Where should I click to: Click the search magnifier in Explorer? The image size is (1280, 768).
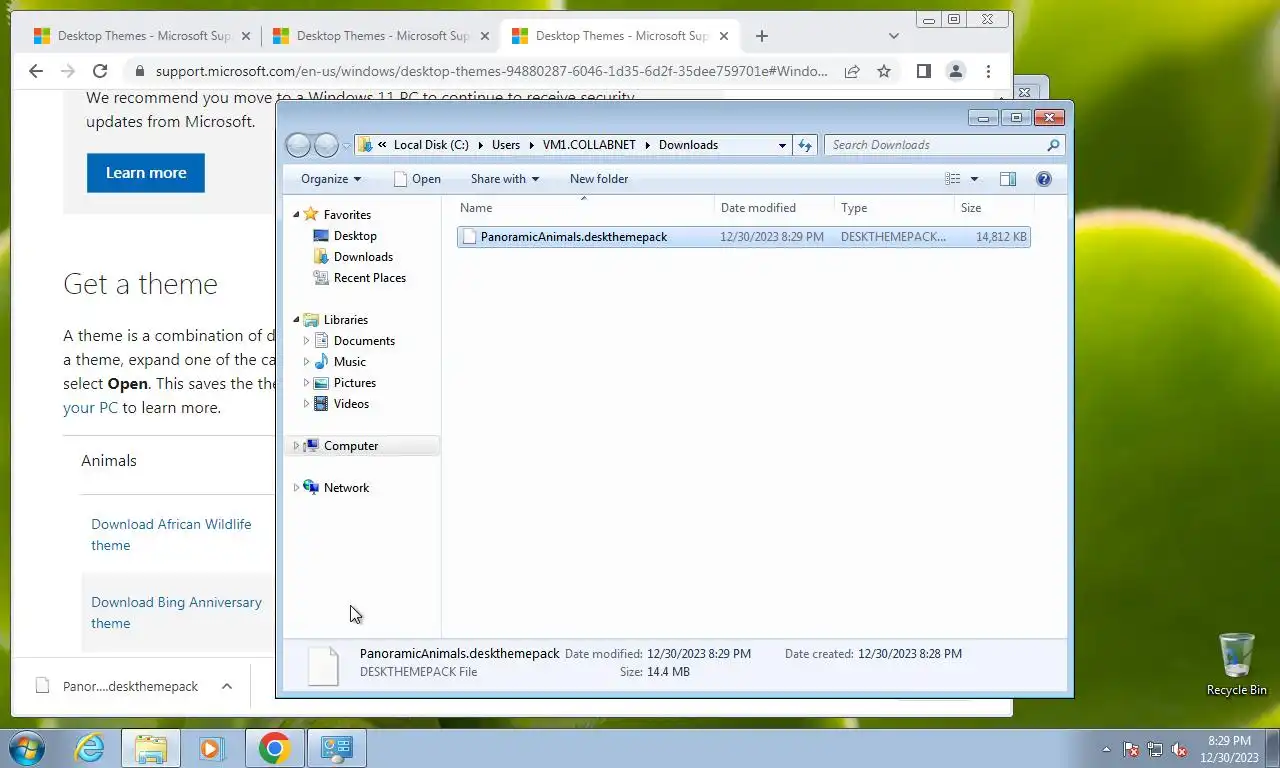(x=1052, y=145)
